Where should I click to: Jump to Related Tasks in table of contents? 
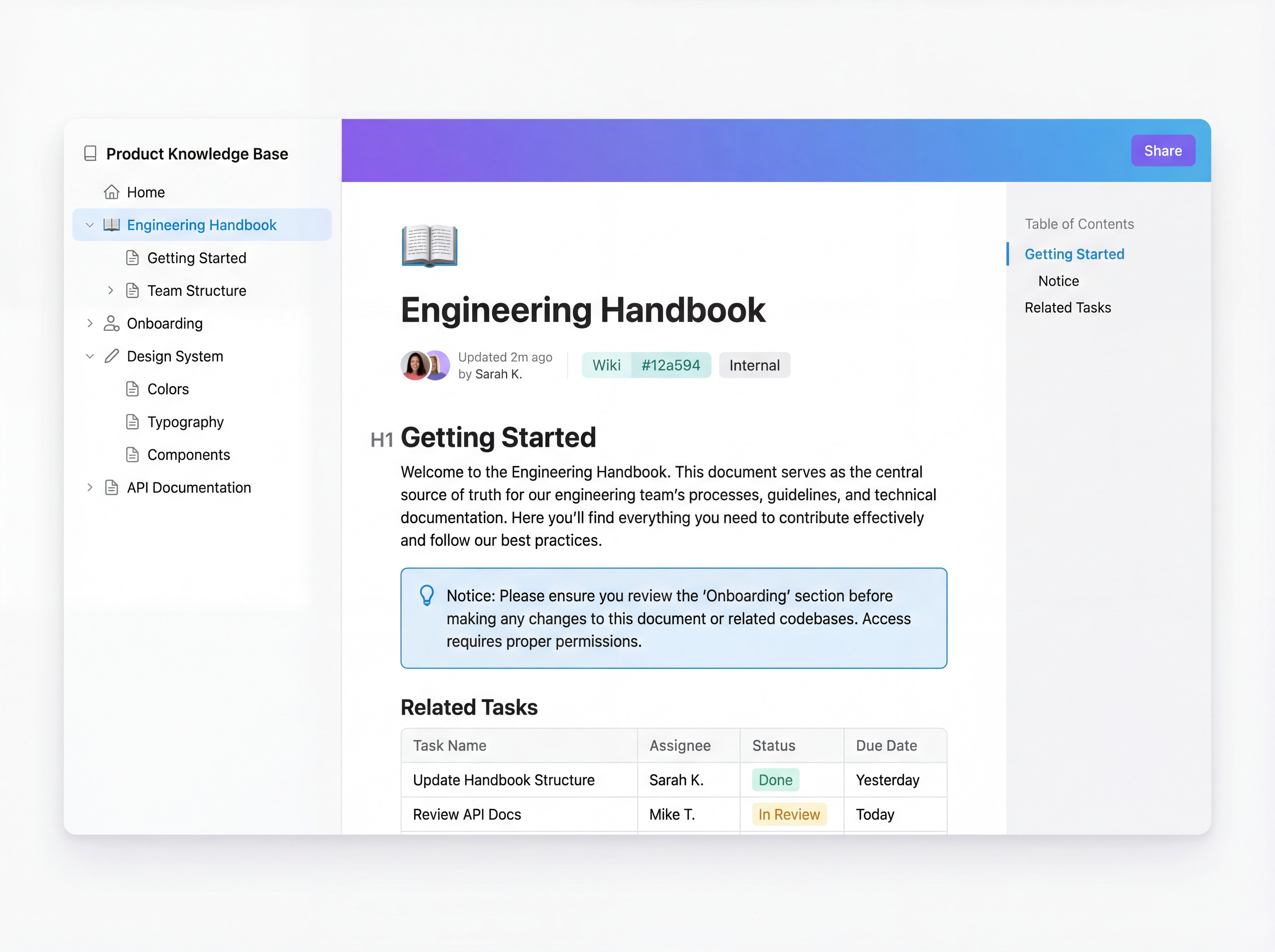point(1068,308)
